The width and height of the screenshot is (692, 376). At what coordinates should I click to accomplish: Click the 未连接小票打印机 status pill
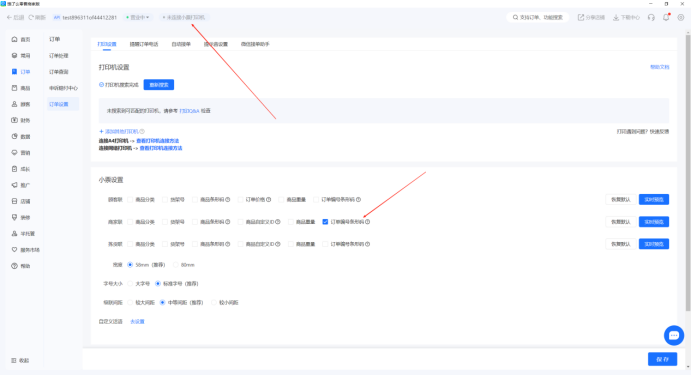click(x=184, y=18)
